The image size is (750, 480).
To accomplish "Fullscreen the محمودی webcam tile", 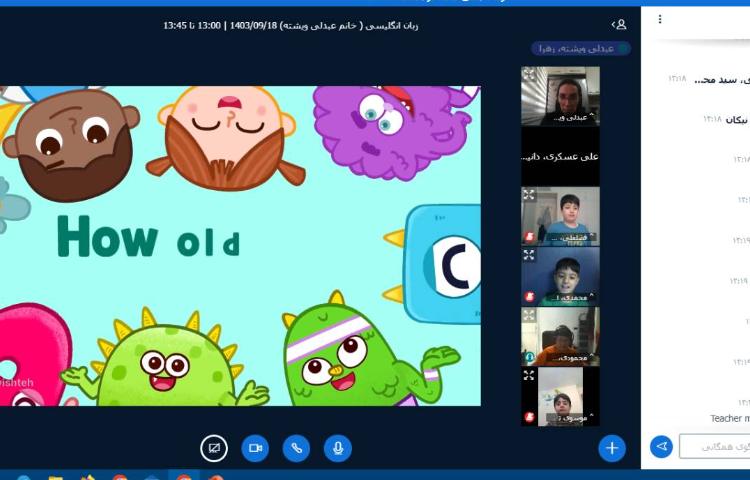I will [529, 315].
